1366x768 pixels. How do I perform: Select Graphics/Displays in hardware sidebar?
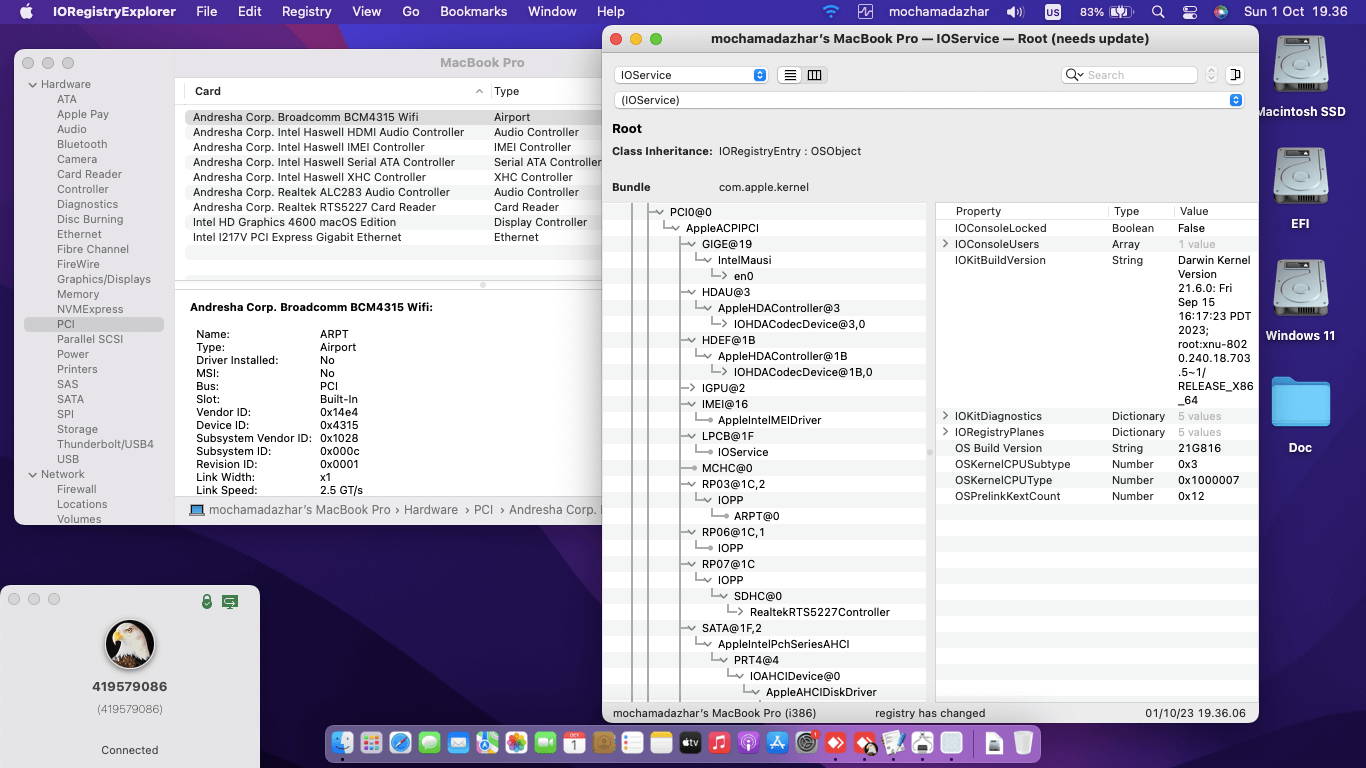pyautogui.click(x=104, y=279)
